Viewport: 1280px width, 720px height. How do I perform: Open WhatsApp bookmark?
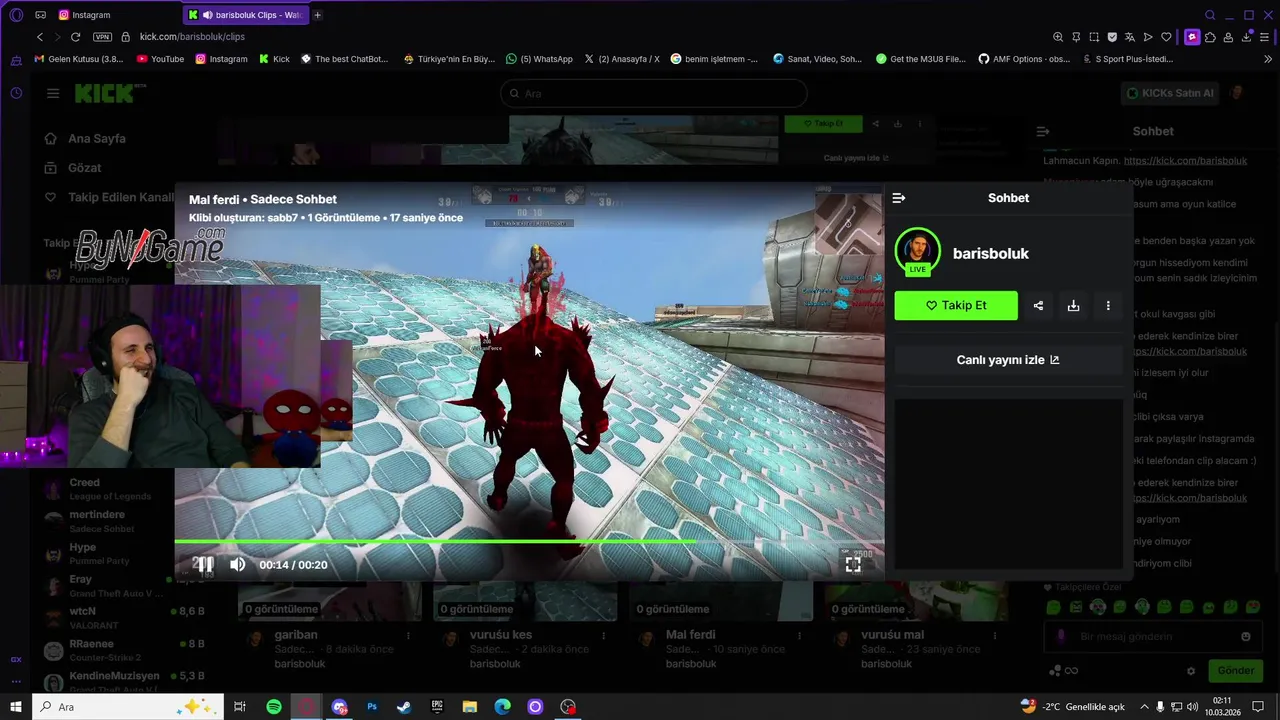[x=539, y=59]
